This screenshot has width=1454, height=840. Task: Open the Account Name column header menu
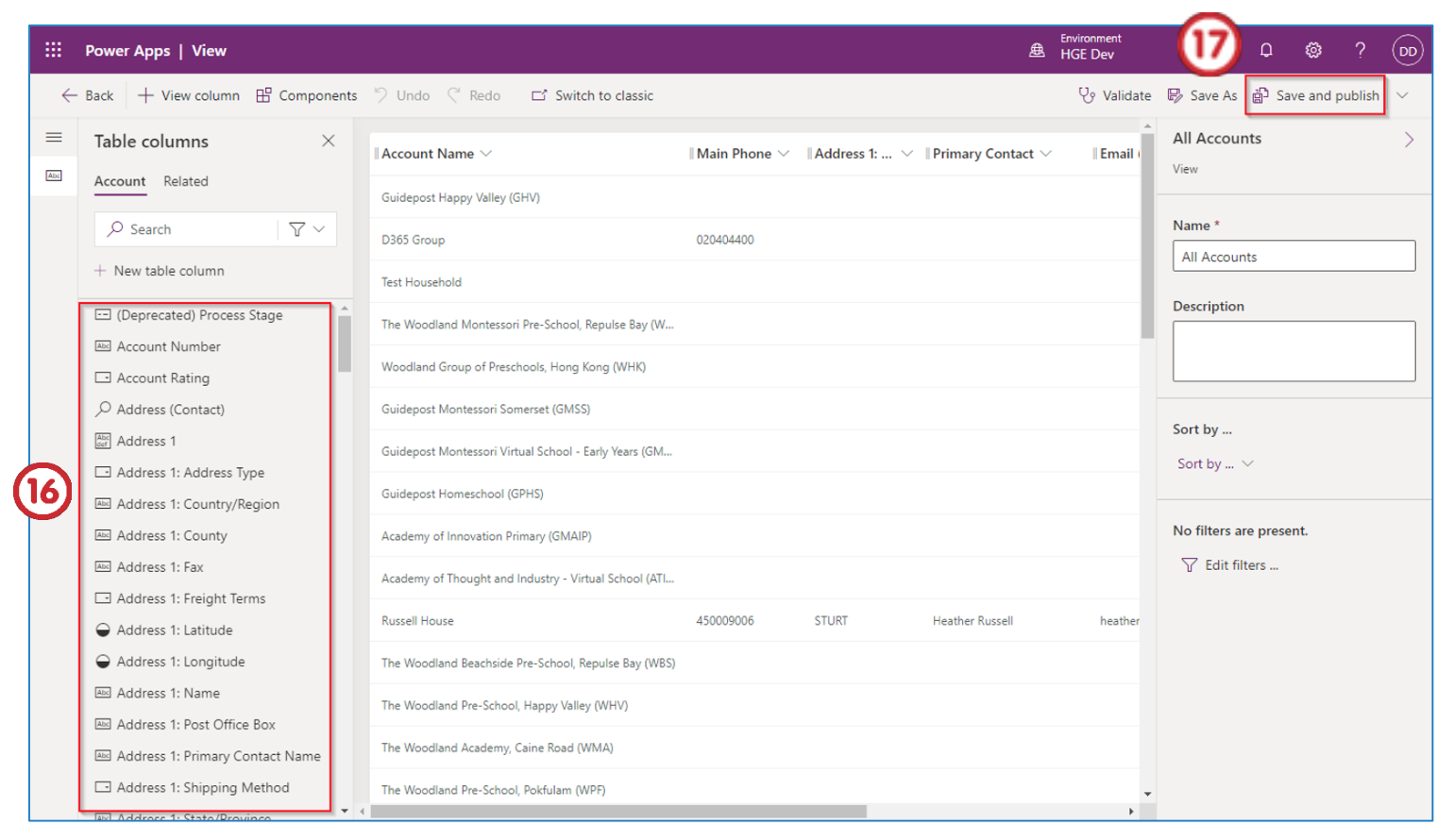click(486, 154)
